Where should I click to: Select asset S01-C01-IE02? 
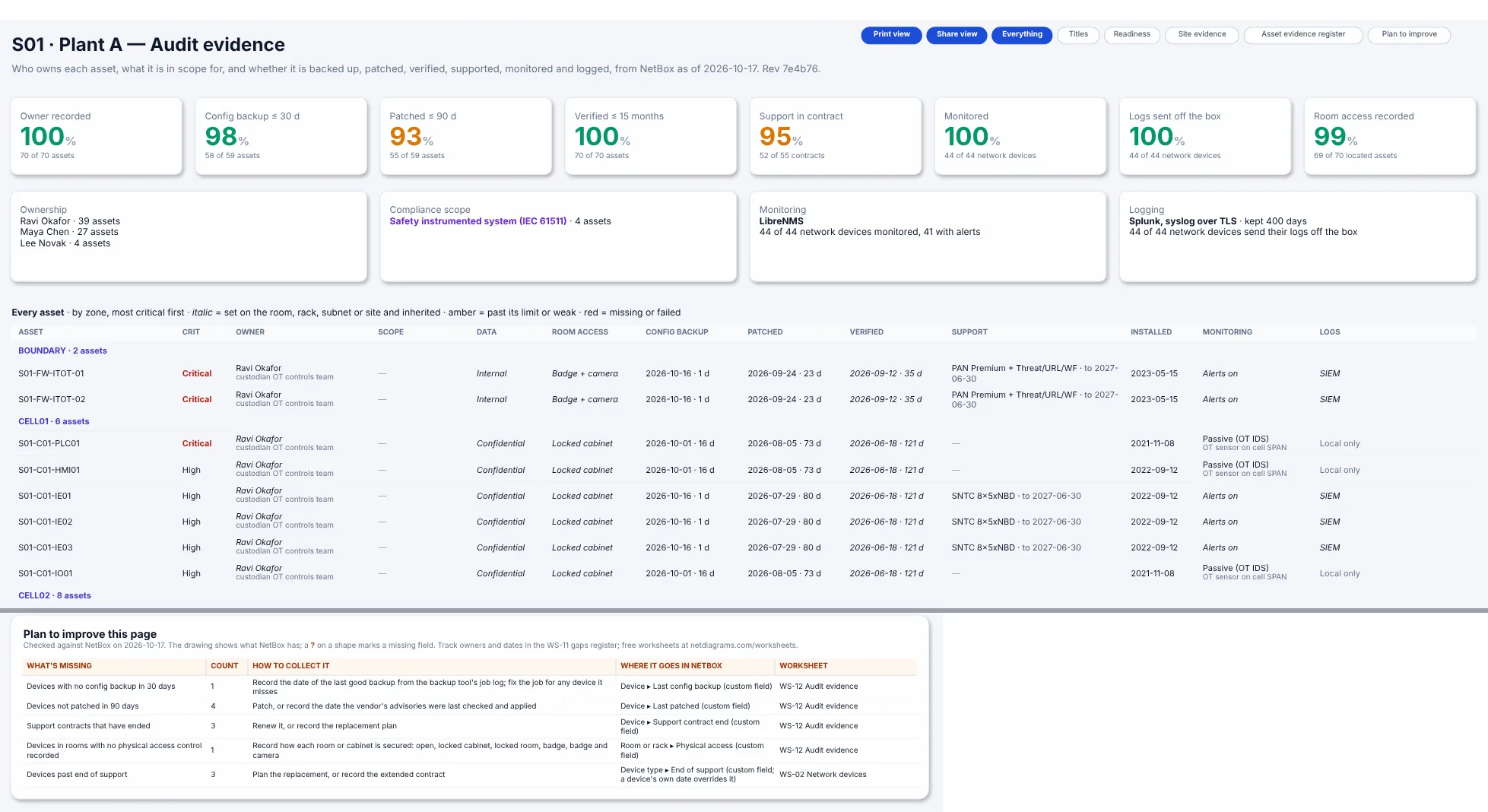[x=45, y=522]
